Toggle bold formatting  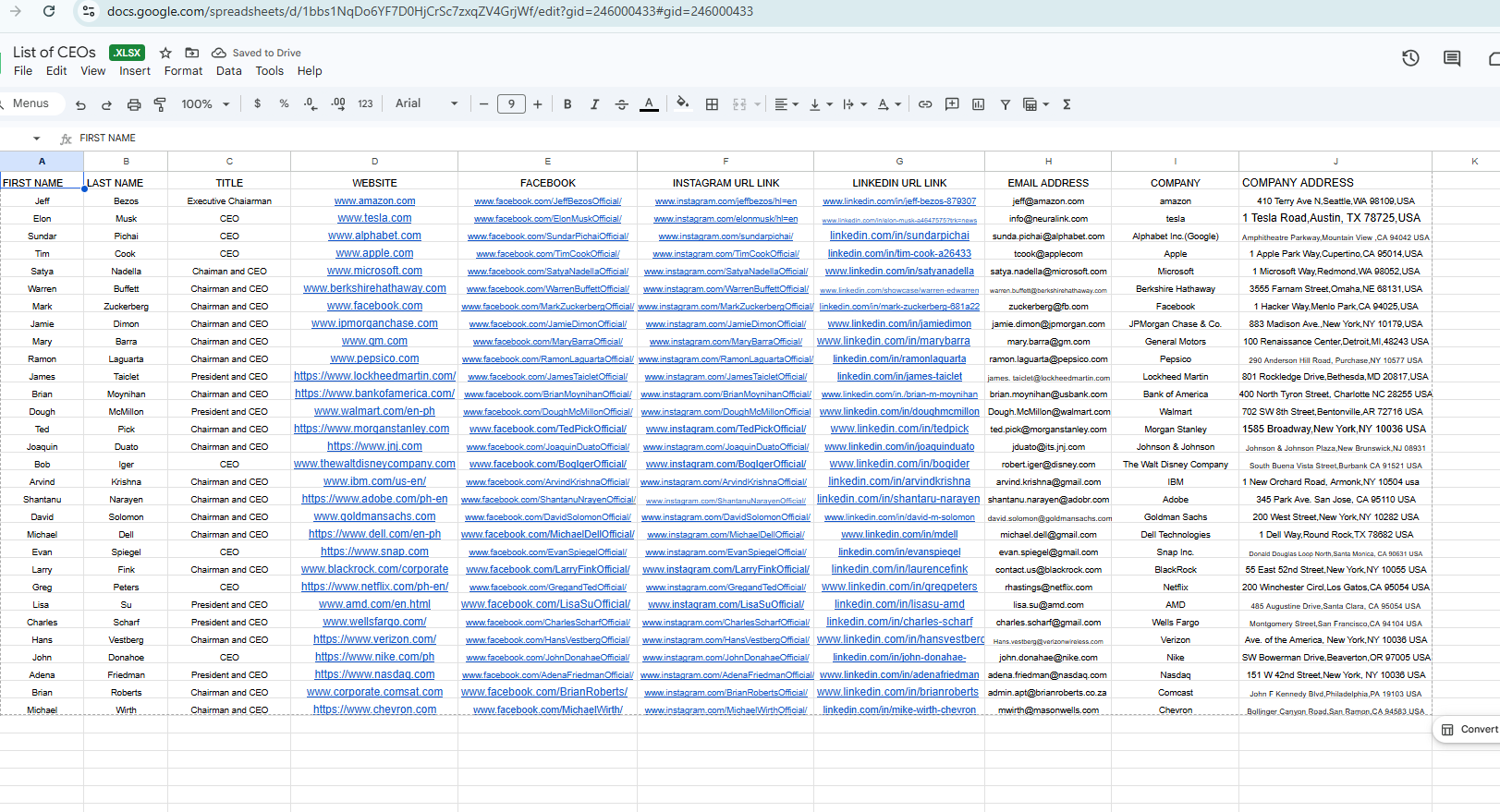point(567,104)
